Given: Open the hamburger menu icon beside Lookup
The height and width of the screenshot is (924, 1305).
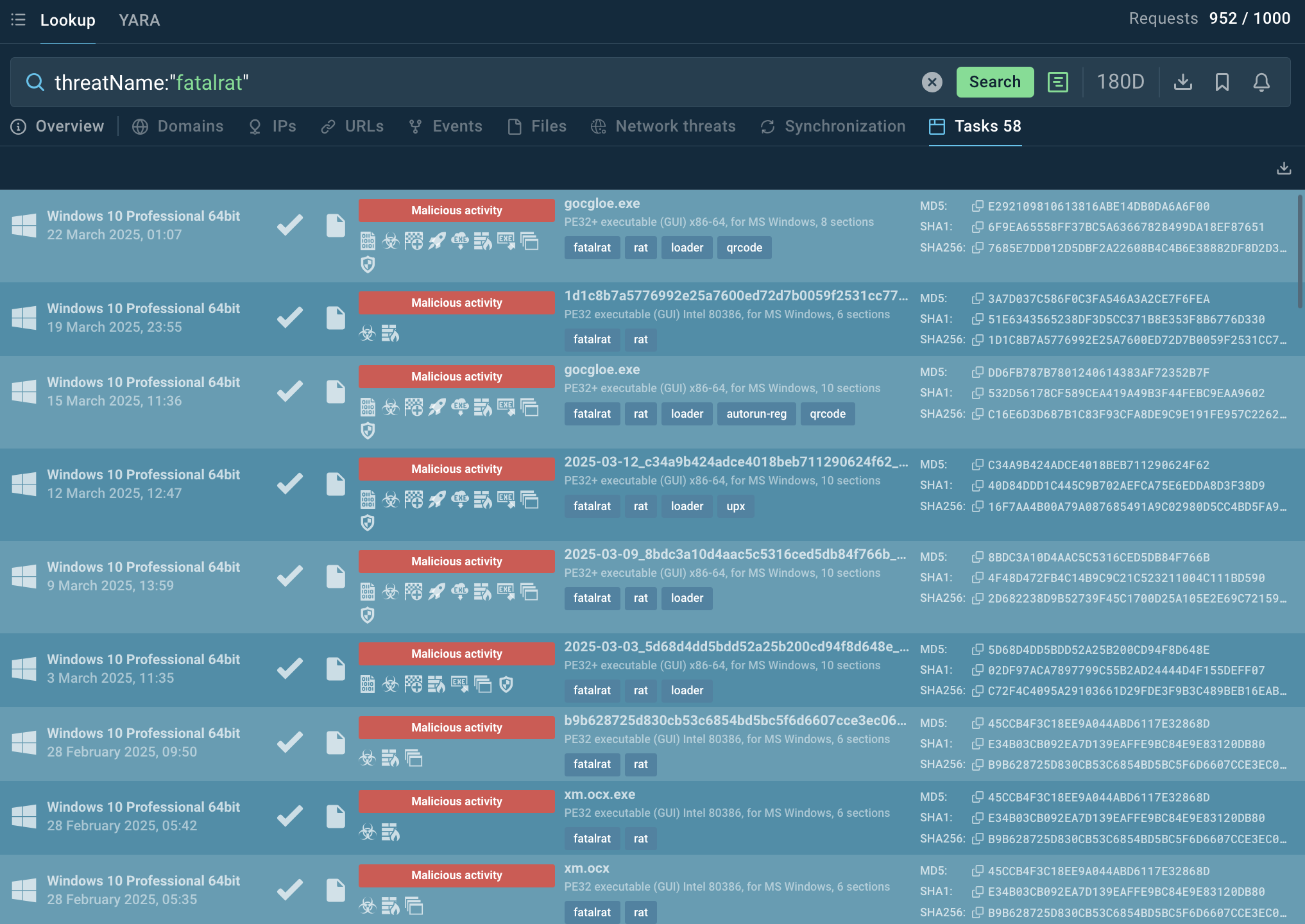Looking at the screenshot, I should pyautogui.click(x=18, y=20).
